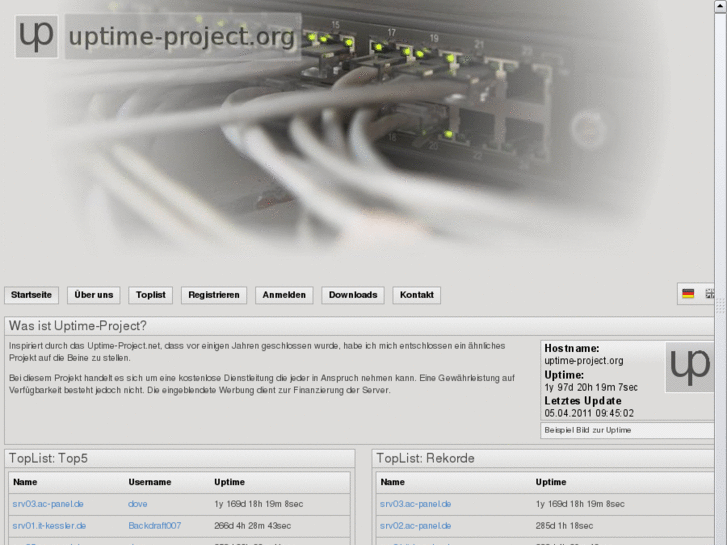View user profile Backdraft007

click(x=155, y=525)
